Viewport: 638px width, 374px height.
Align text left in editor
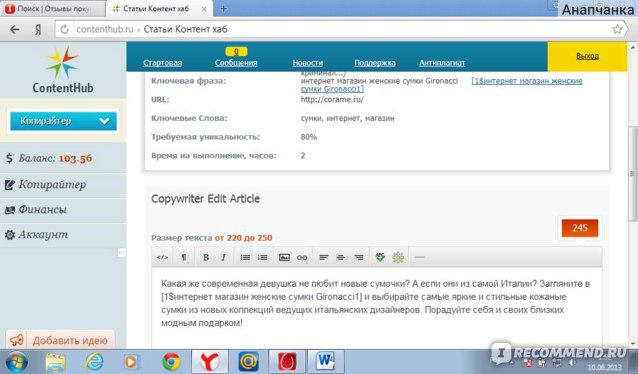(x=323, y=257)
